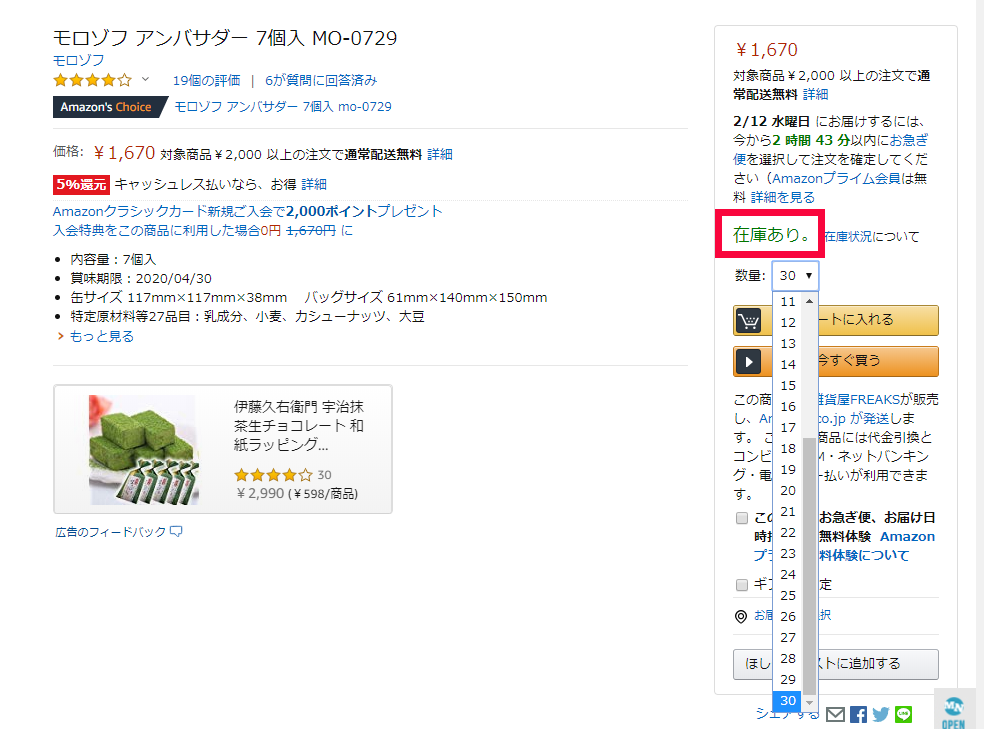This screenshot has width=984, height=729.
Task: Expand もっと見る for more product details
Action: [x=100, y=336]
